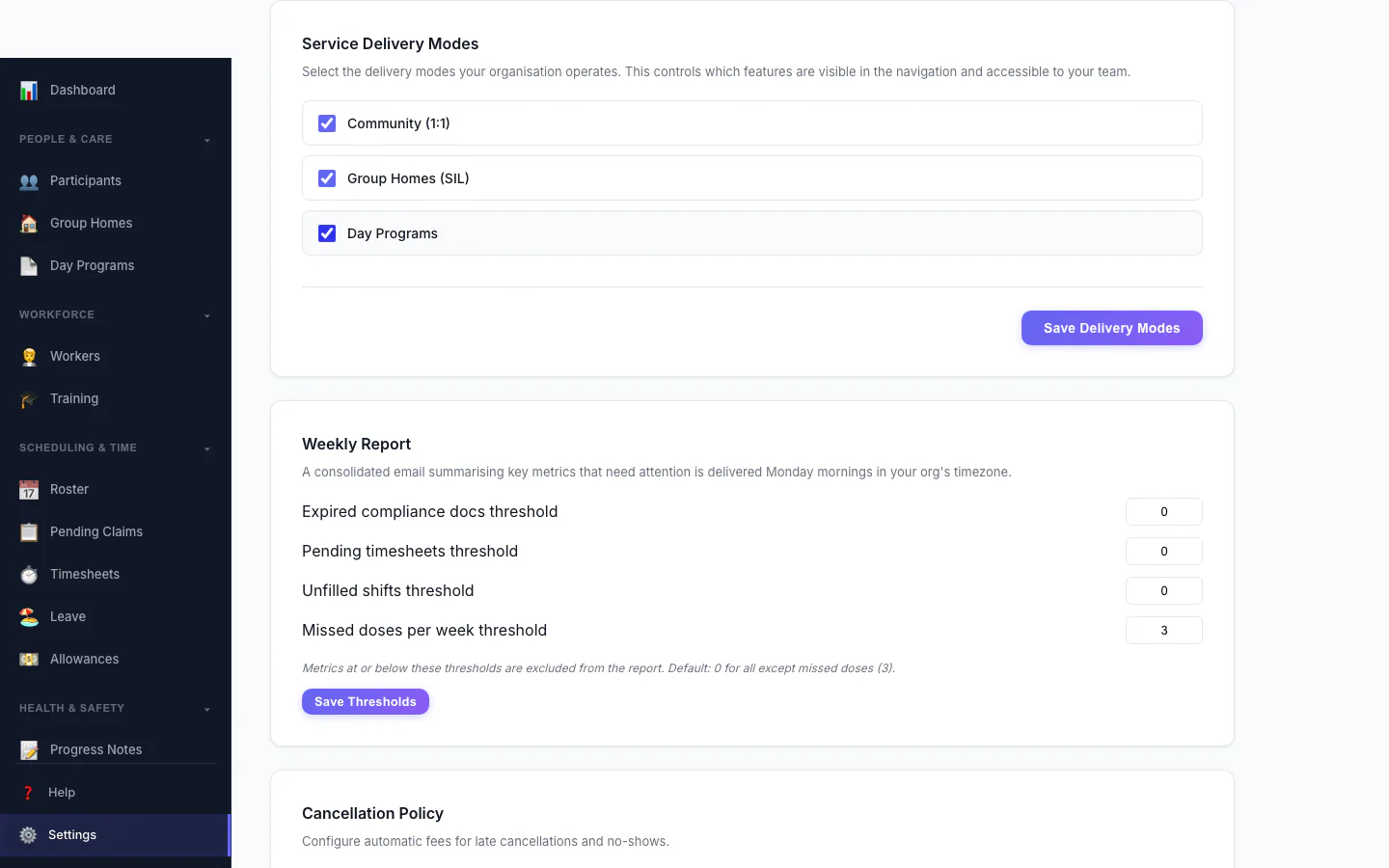Uncheck the Community (1:1) checkbox

pos(327,123)
